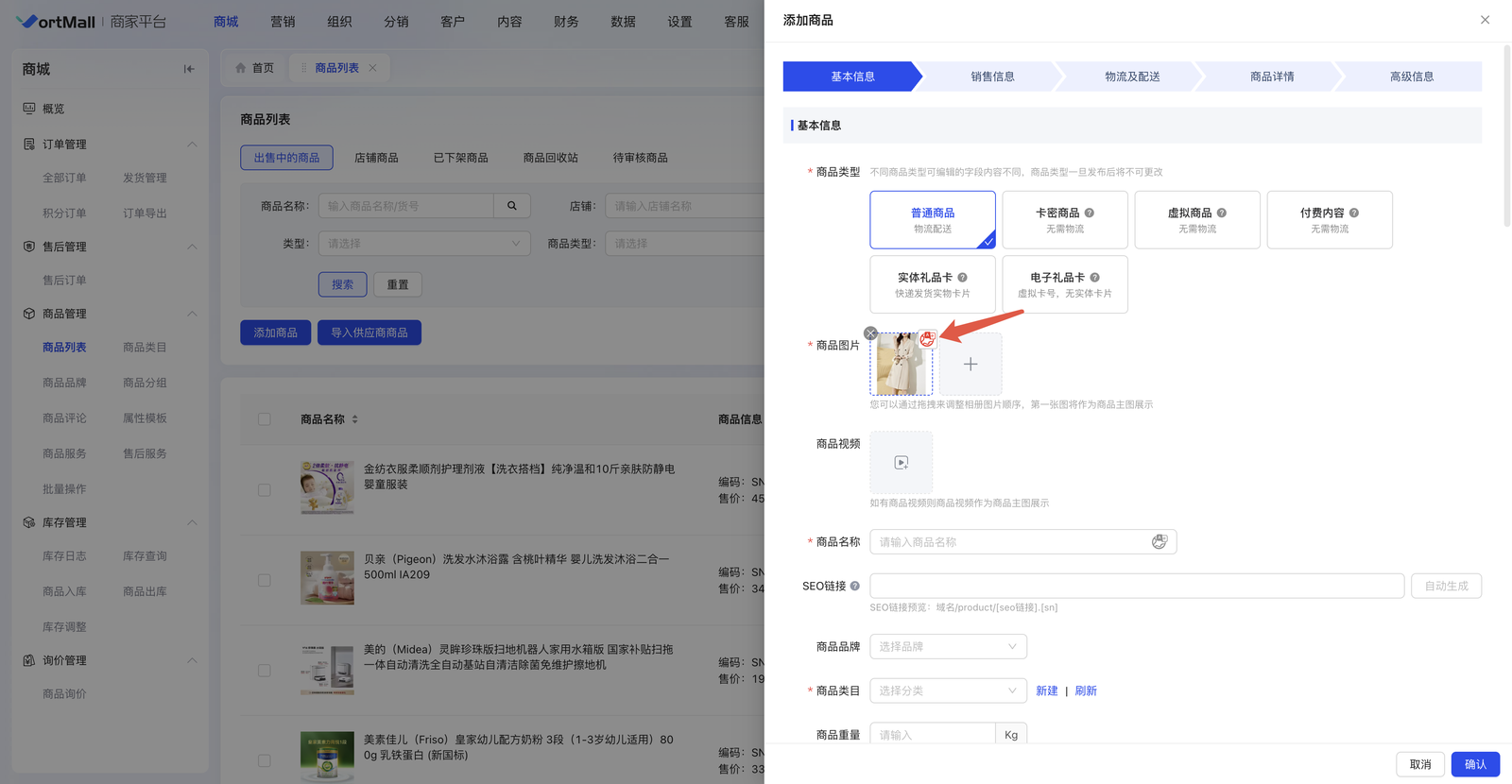This screenshot has width=1512, height=784.
Task: Click the 确认 button
Action: (1474, 764)
